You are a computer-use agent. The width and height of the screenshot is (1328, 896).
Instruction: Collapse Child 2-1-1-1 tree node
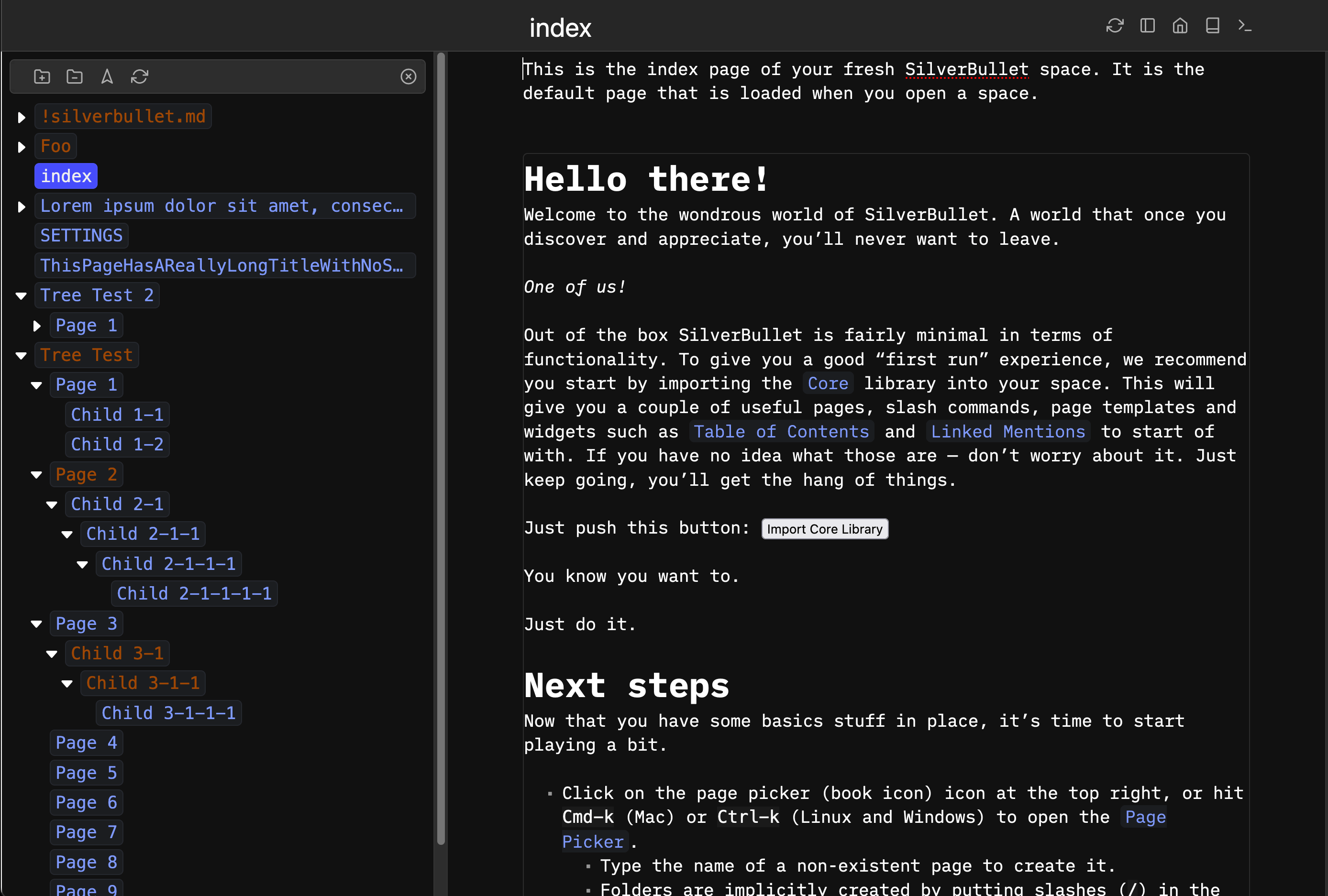click(x=82, y=564)
